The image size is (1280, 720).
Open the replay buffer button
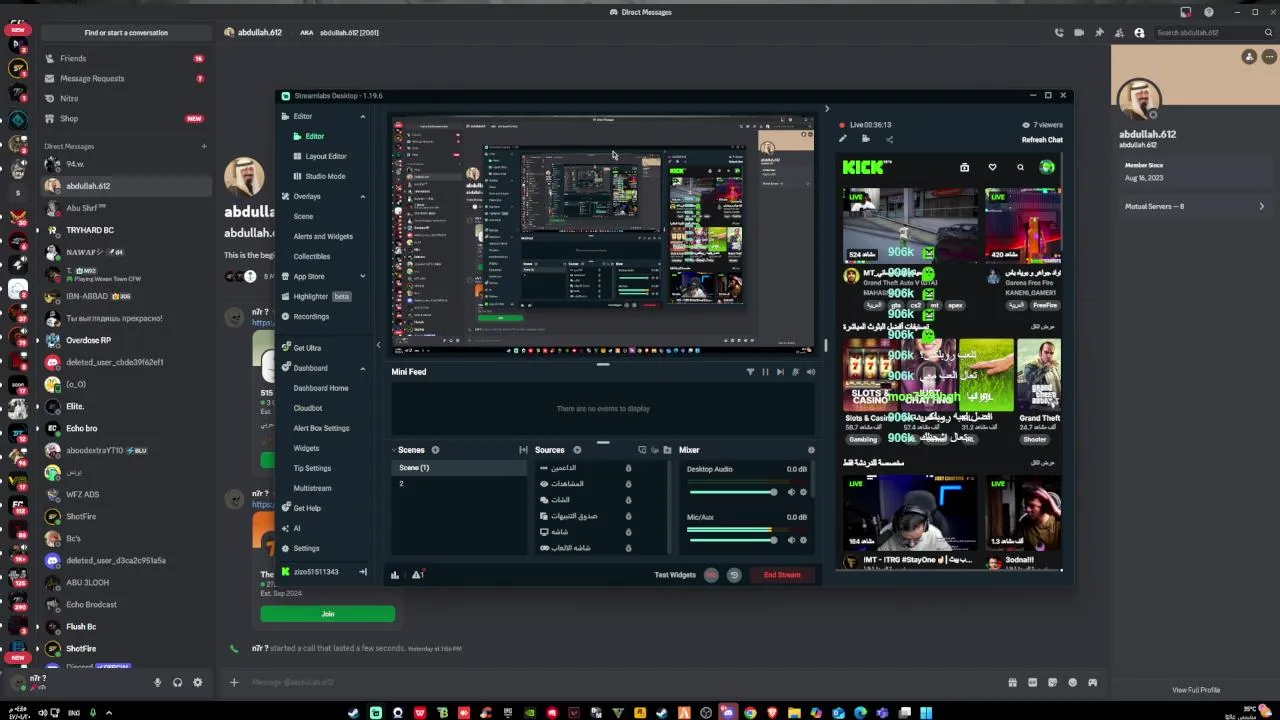(734, 575)
